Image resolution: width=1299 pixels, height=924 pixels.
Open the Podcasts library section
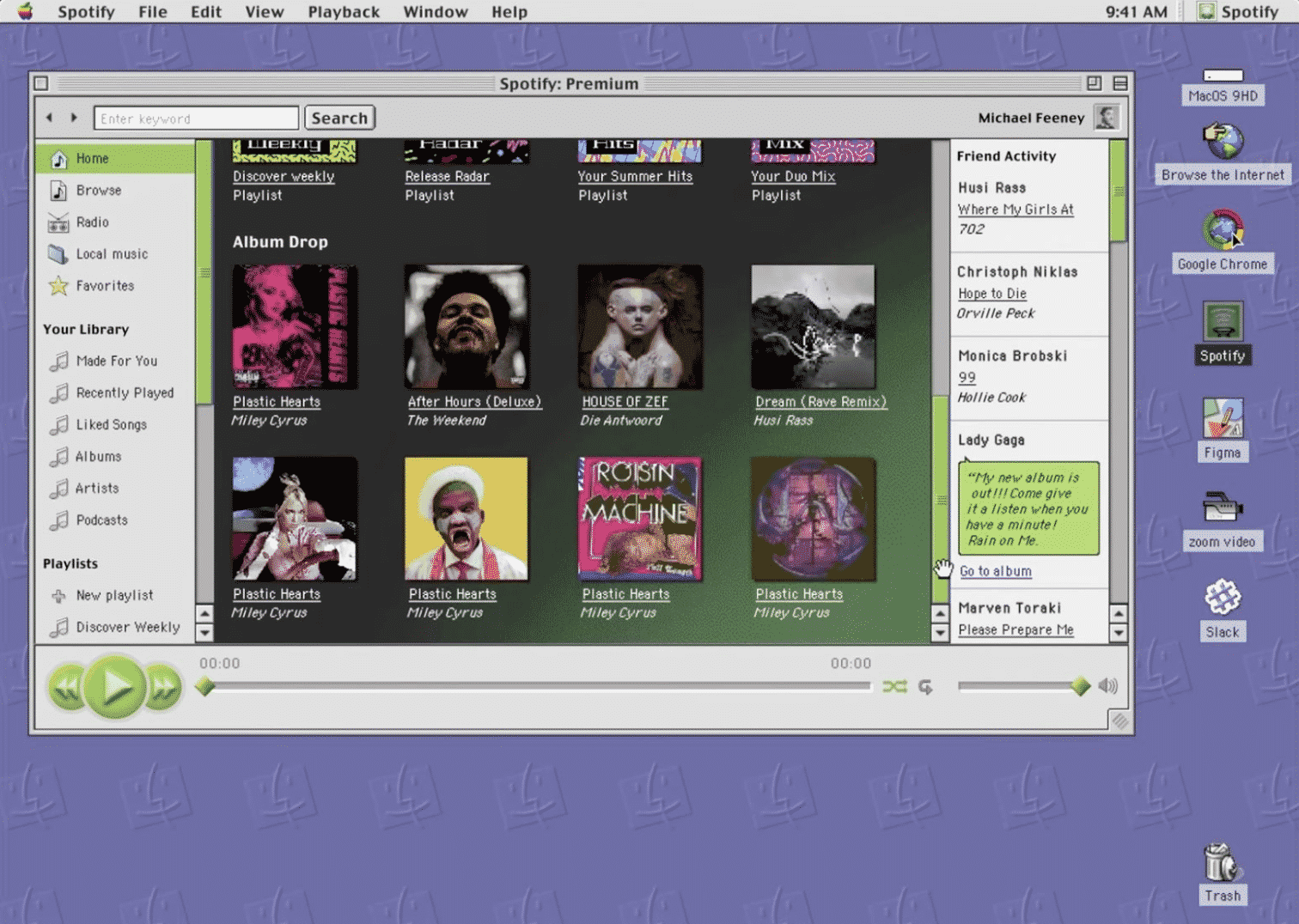tap(103, 520)
